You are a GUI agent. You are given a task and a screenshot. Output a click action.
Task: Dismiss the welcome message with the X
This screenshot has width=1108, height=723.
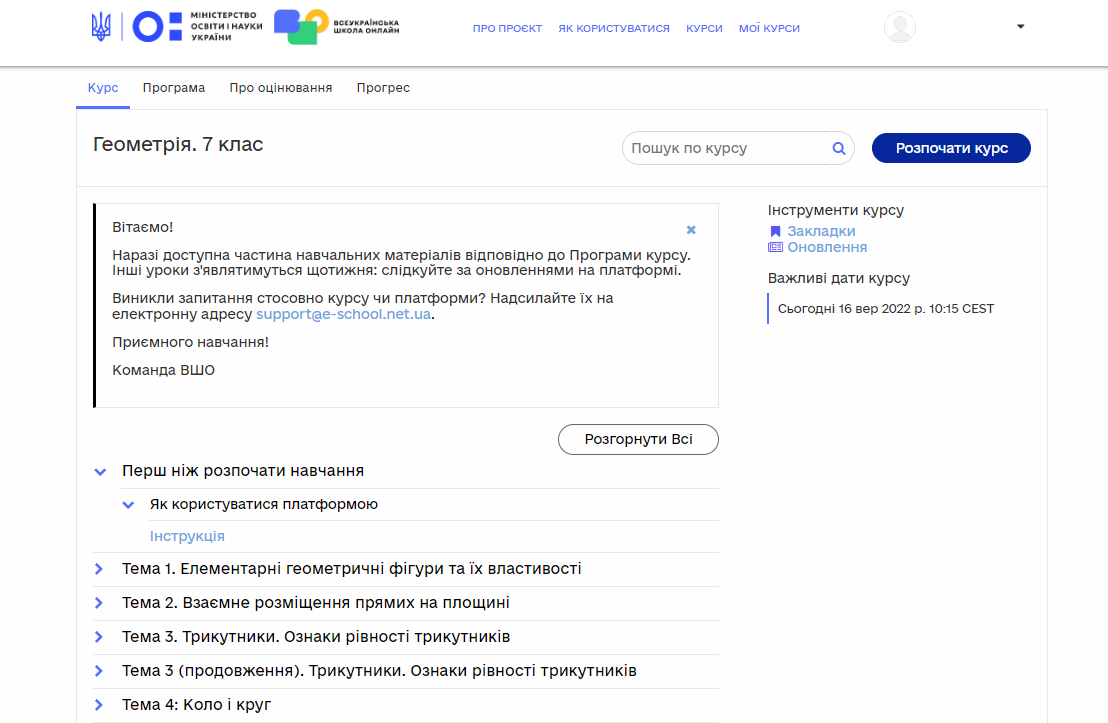click(691, 230)
